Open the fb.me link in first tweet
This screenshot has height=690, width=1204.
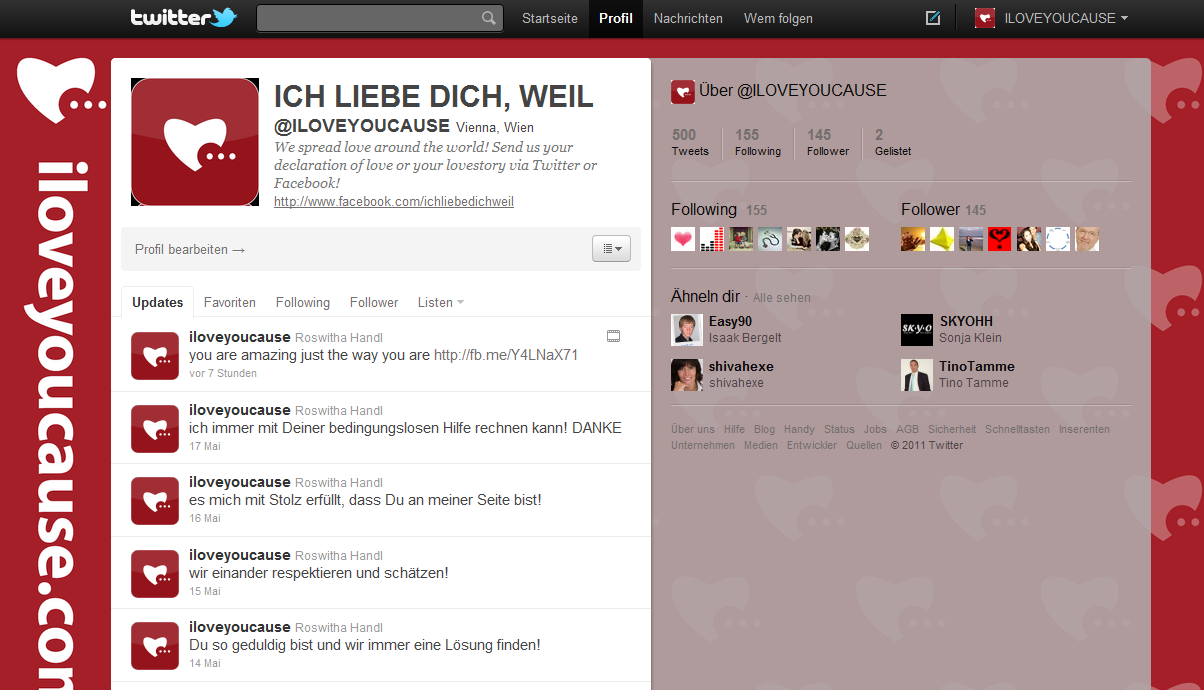click(x=506, y=355)
